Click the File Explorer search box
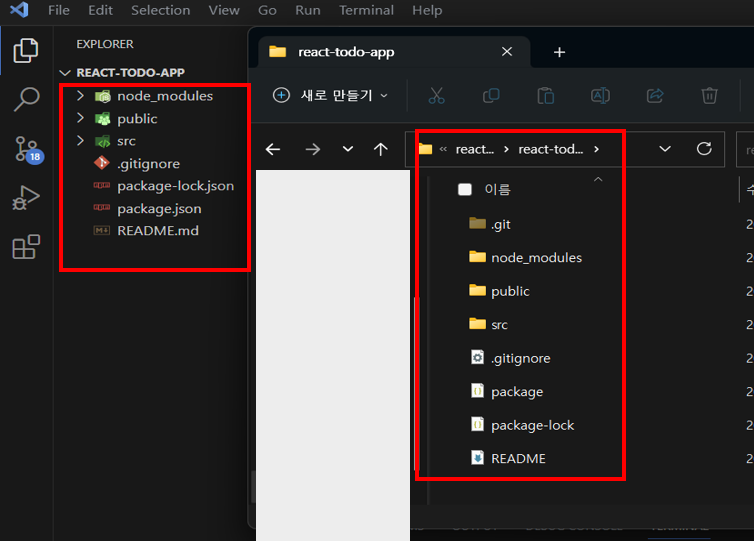This screenshot has width=754, height=541. point(745,150)
